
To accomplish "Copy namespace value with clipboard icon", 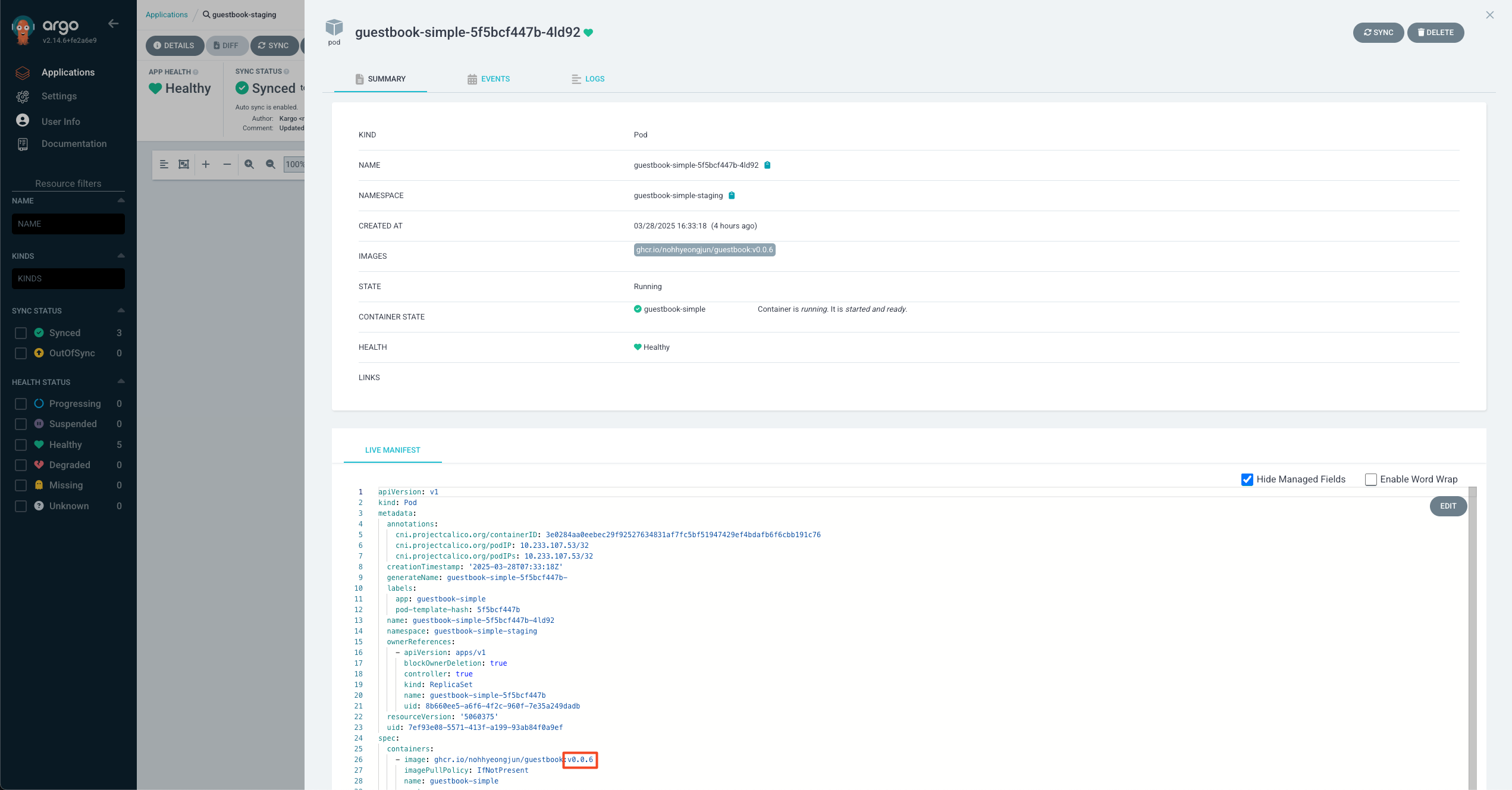I will click(x=732, y=196).
